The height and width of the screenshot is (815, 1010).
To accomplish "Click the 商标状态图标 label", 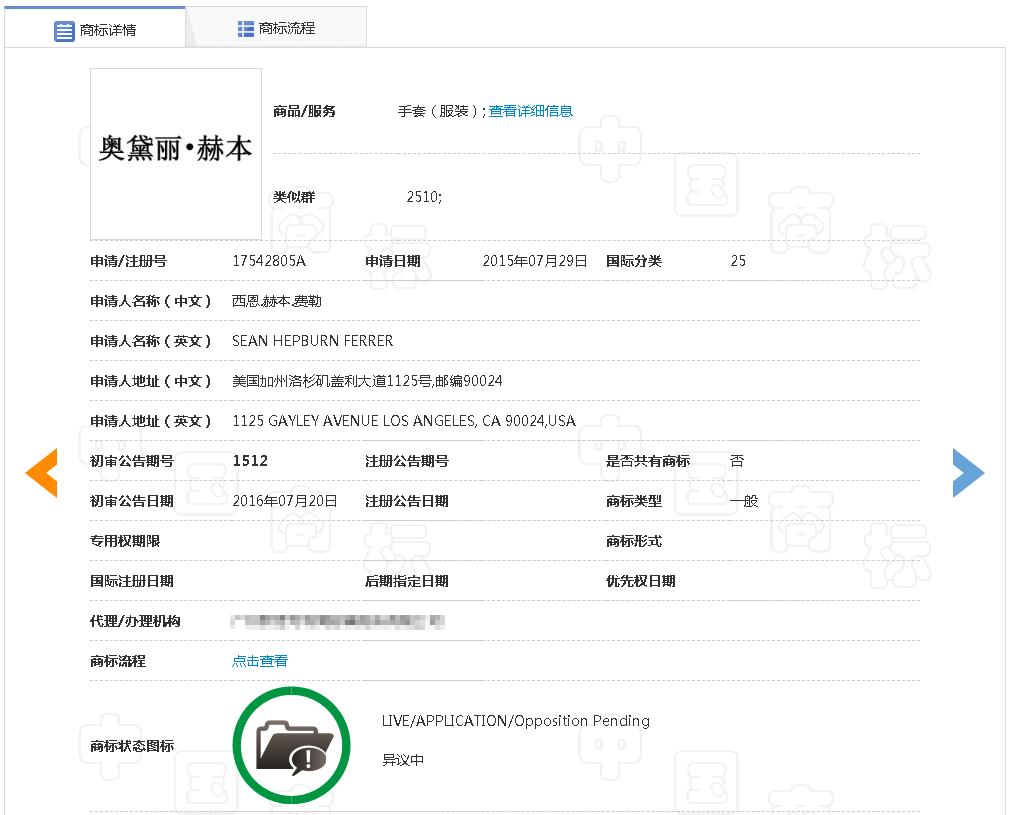I will (132, 745).
